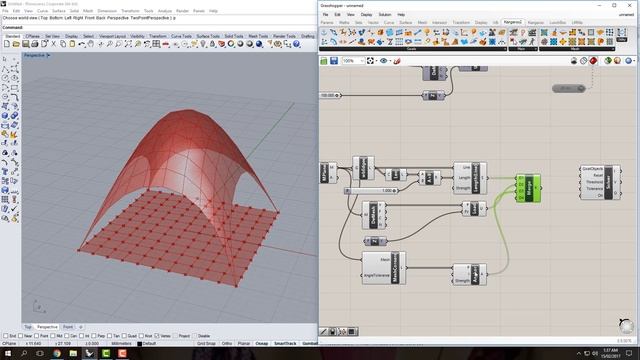
Task: Click the light bulb icon in Kangaroo2 Goals
Action: click(427, 33)
